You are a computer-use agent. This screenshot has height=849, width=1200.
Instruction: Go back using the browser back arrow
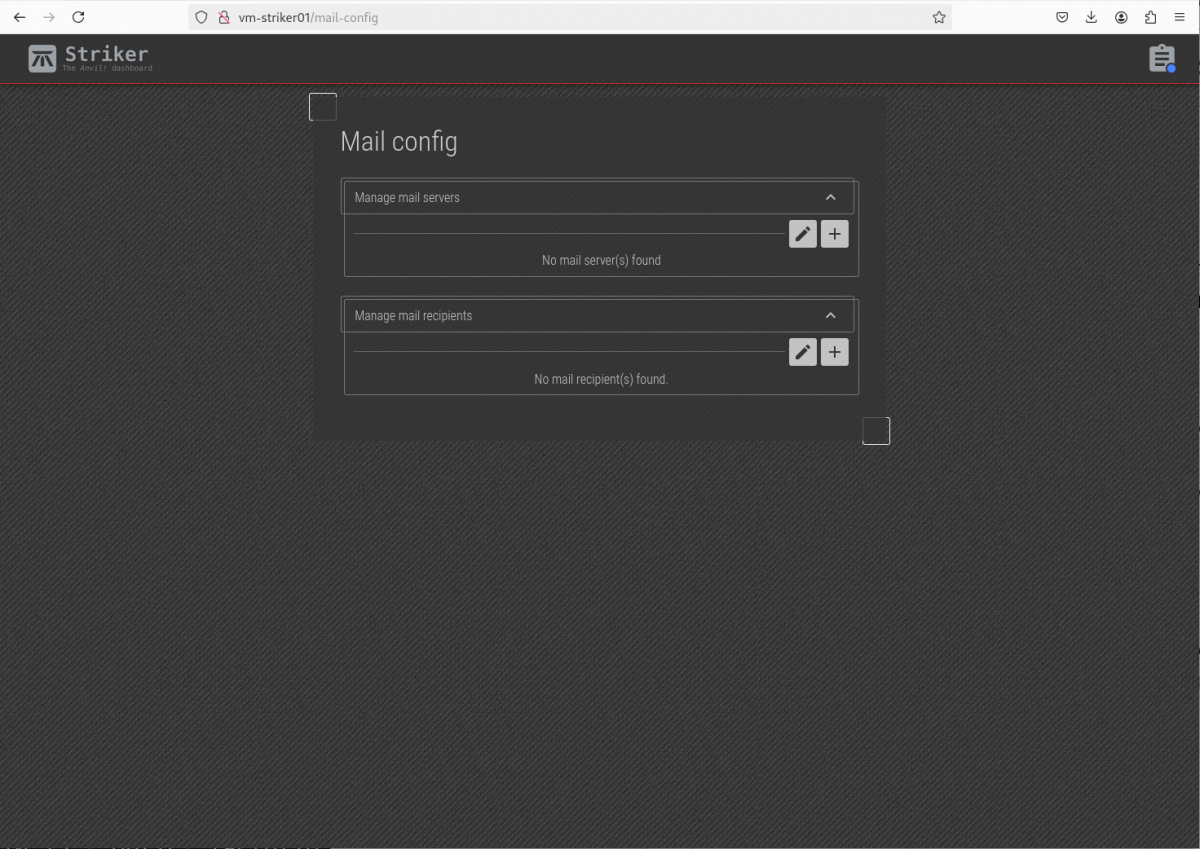(x=19, y=17)
